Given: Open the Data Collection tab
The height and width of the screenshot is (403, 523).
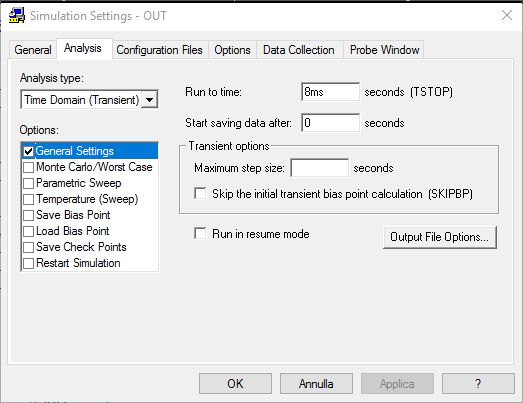Looking at the screenshot, I should point(299,50).
